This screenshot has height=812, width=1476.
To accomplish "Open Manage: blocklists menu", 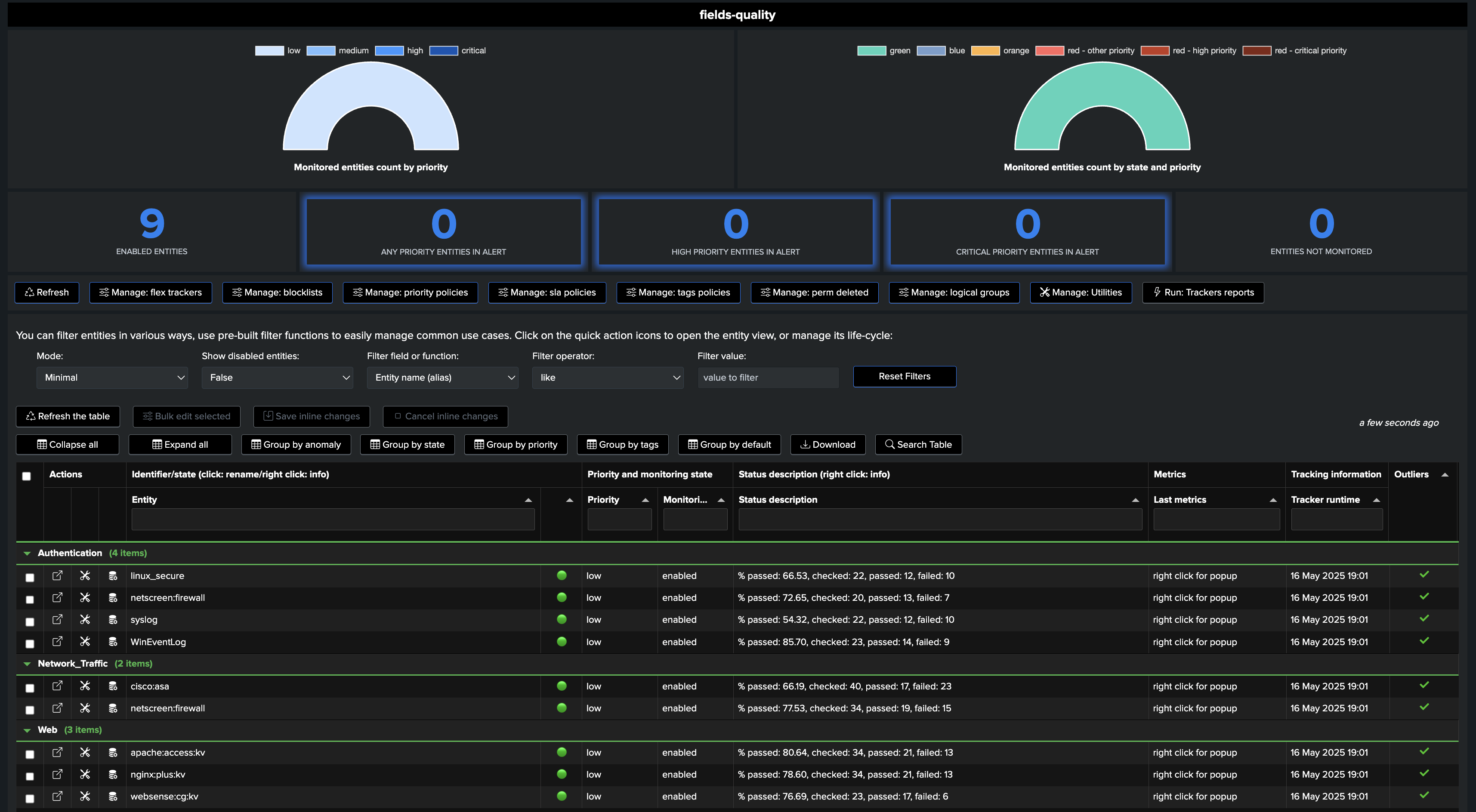I will point(277,292).
